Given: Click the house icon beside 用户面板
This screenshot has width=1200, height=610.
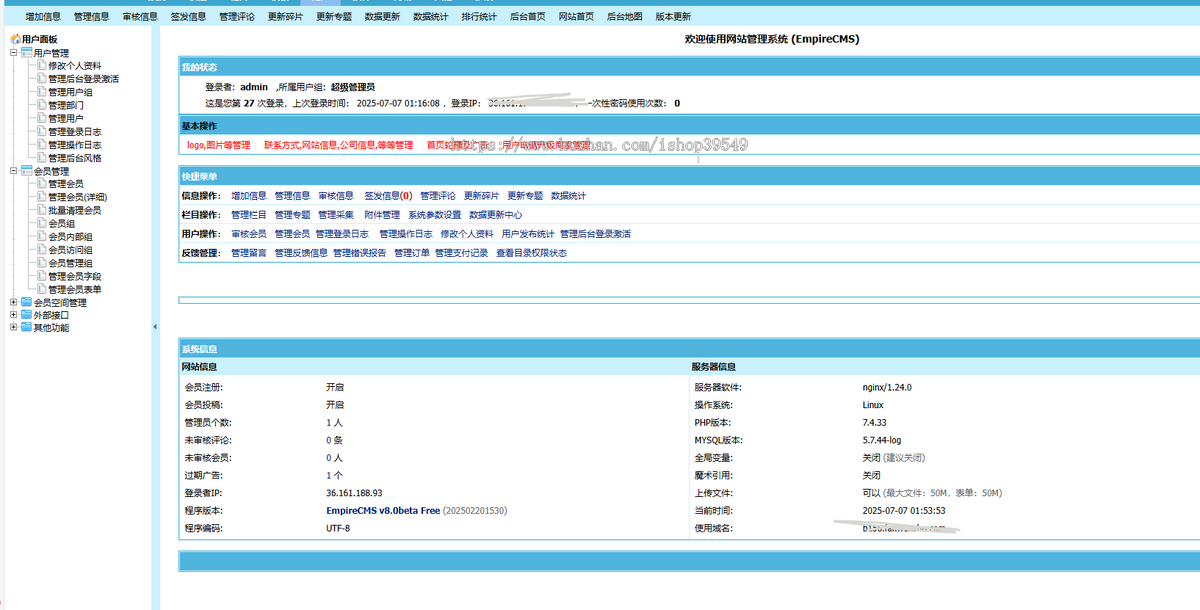Looking at the screenshot, I should tap(15, 39).
